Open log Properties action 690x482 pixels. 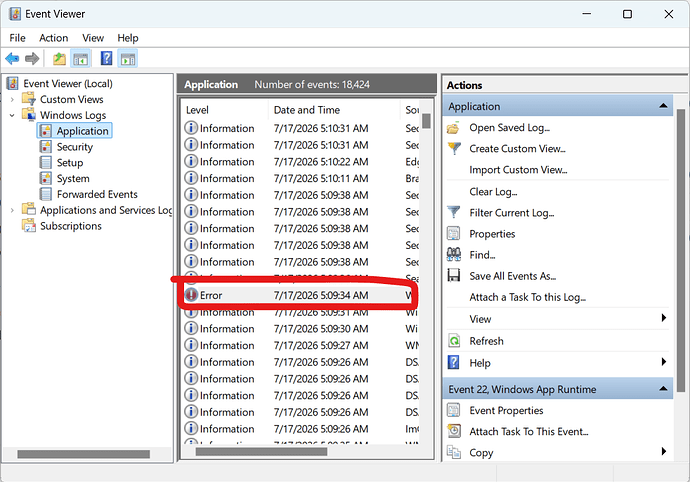tap(492, 234)
